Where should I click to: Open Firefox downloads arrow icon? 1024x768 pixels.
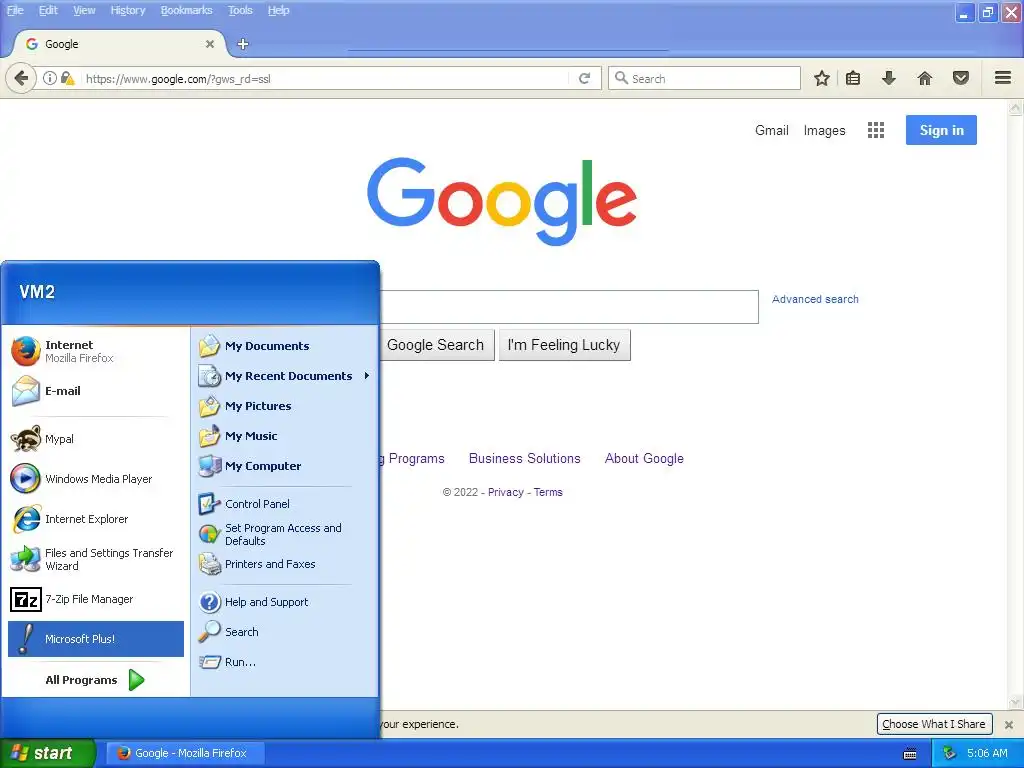[x=889, y=79]
